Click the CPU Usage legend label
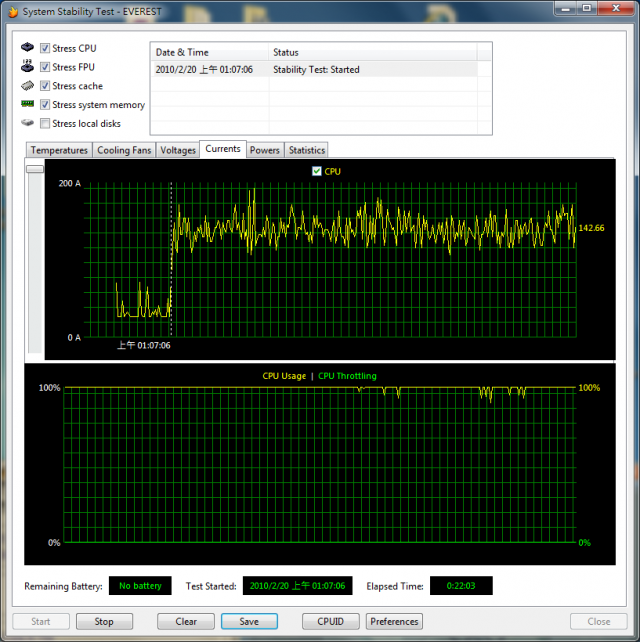Screen dimensions: 640x643 tap(284, 376)
